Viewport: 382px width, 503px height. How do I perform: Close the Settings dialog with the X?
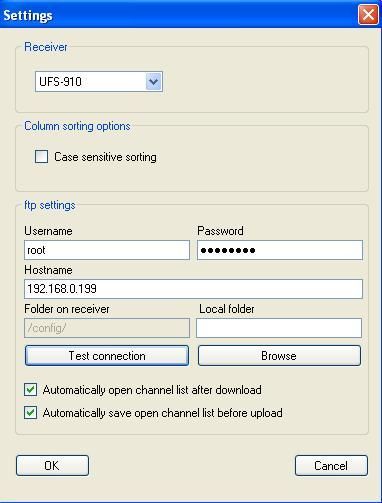coord(368,15)
